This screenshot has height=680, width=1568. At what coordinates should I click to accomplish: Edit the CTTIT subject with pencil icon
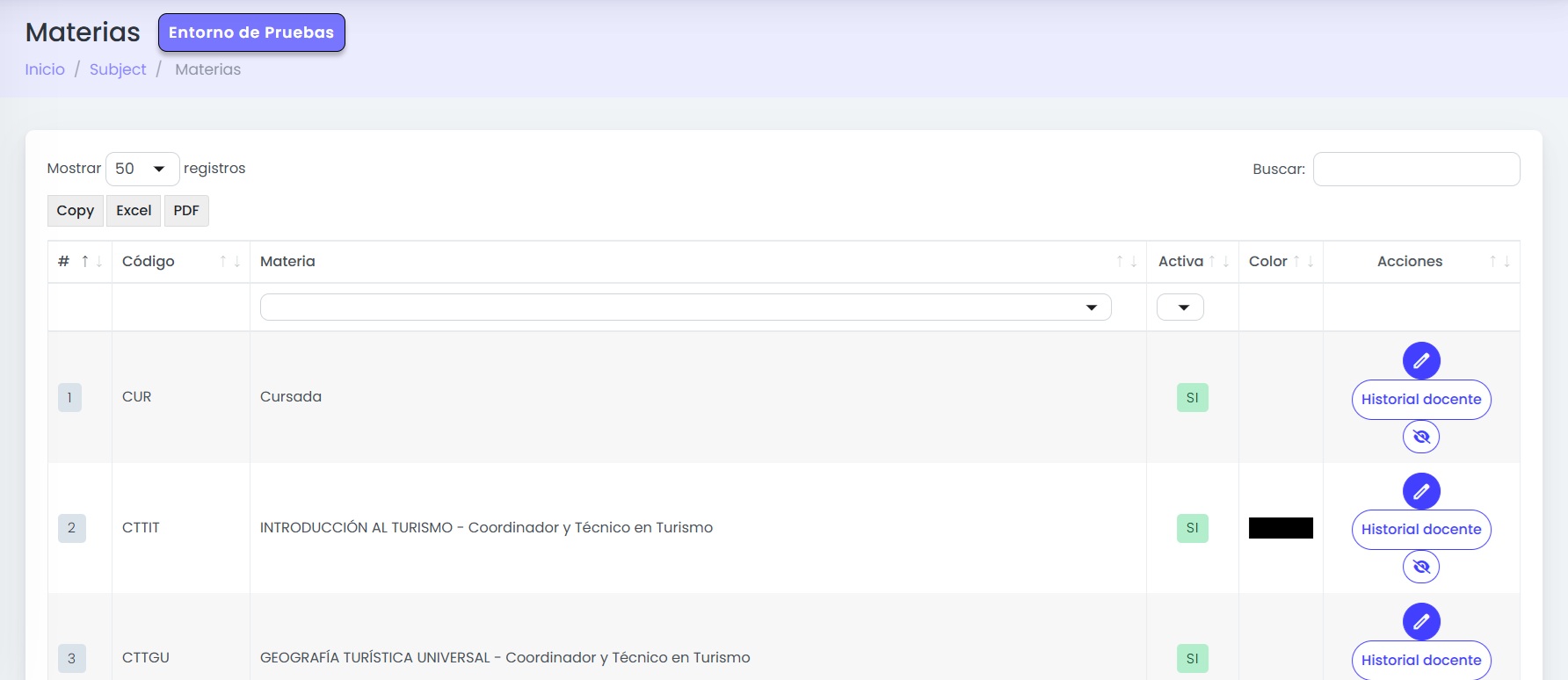(1421, 491)
